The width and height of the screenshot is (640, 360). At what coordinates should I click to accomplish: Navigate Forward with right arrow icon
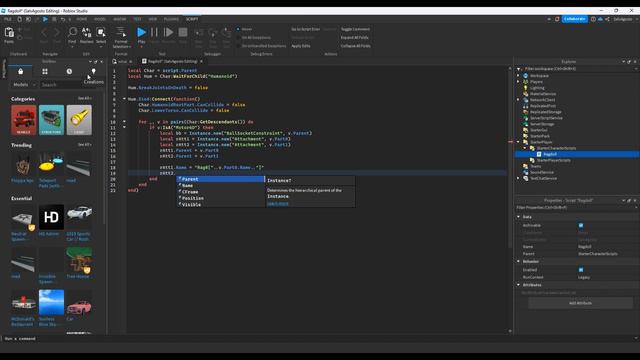coord(57,32)
